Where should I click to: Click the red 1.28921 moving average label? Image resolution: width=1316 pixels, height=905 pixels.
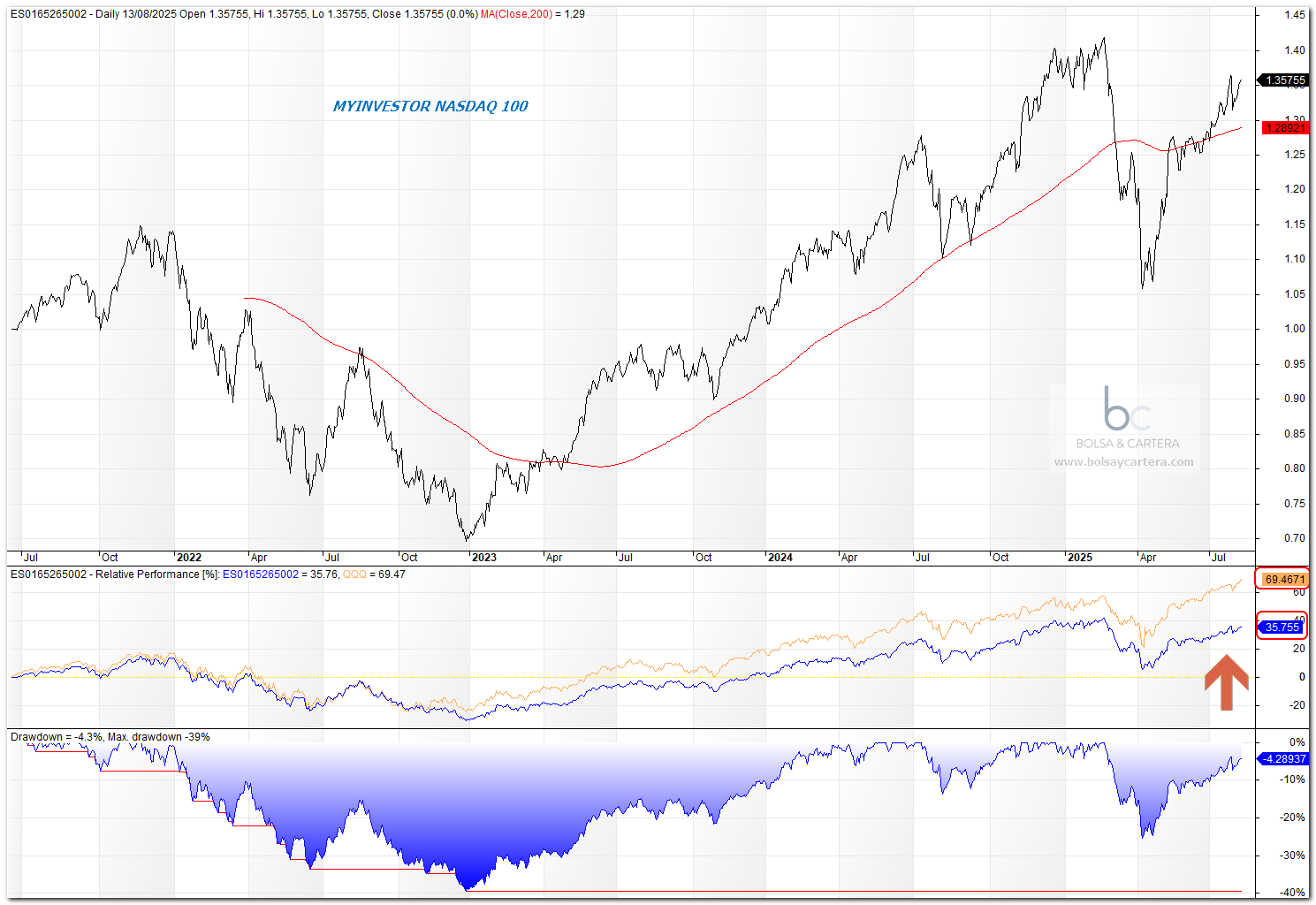click(x=1285, y=128)
